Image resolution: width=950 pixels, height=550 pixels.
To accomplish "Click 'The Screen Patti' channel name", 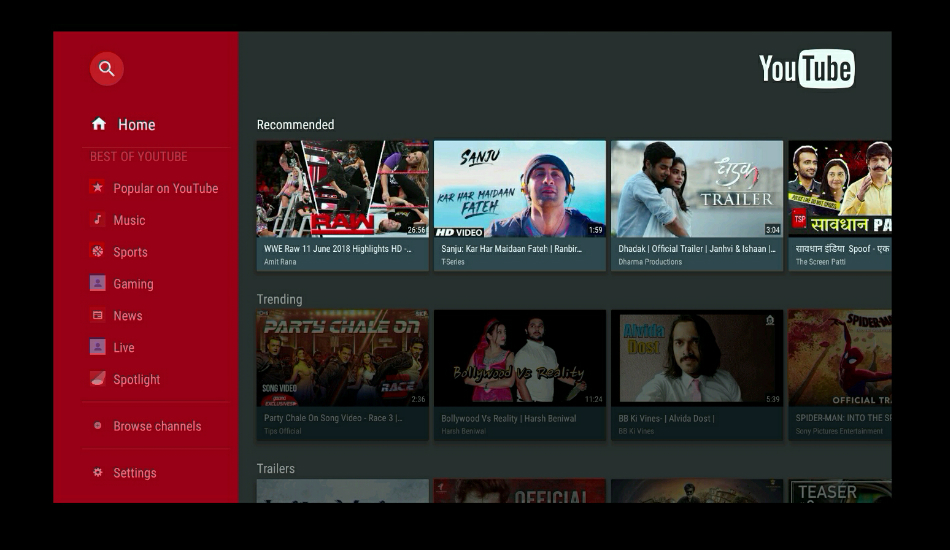I will click(x=820, y=262).
